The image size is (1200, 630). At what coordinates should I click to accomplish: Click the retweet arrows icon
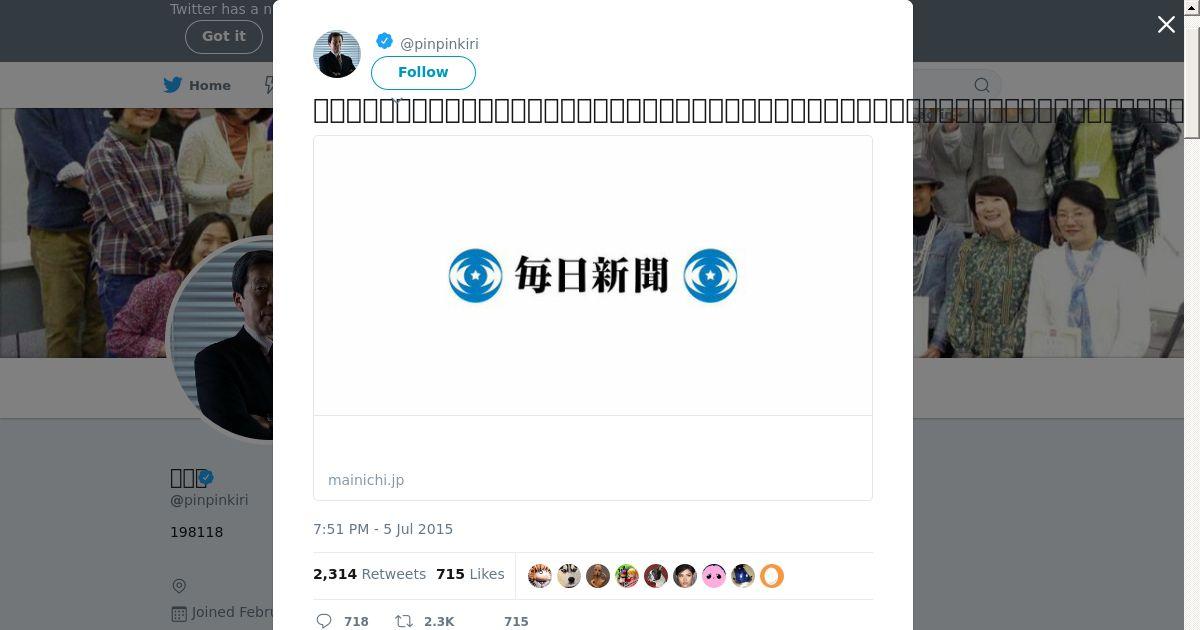[x=404, y=621]
